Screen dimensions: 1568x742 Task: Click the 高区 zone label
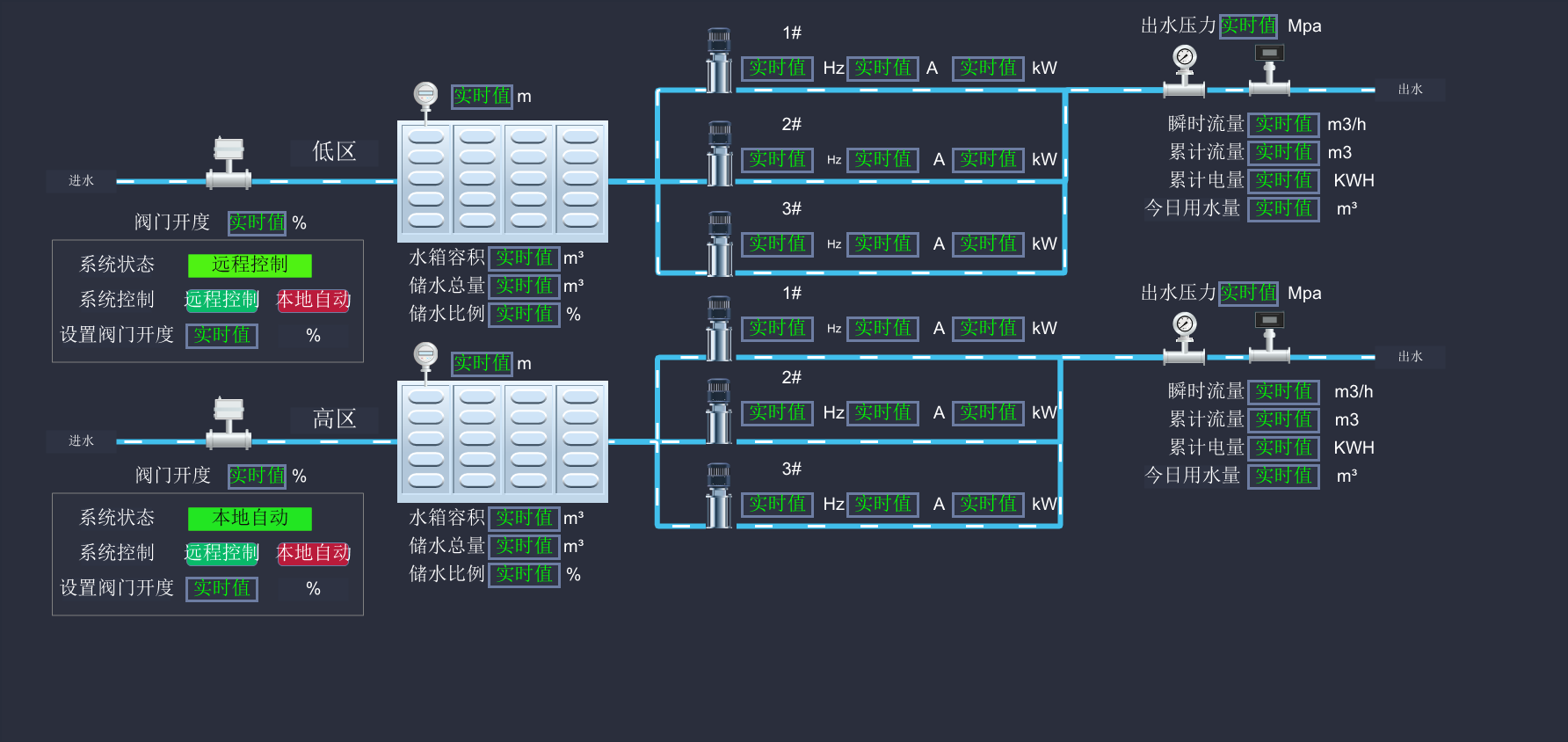pos(334,419)
